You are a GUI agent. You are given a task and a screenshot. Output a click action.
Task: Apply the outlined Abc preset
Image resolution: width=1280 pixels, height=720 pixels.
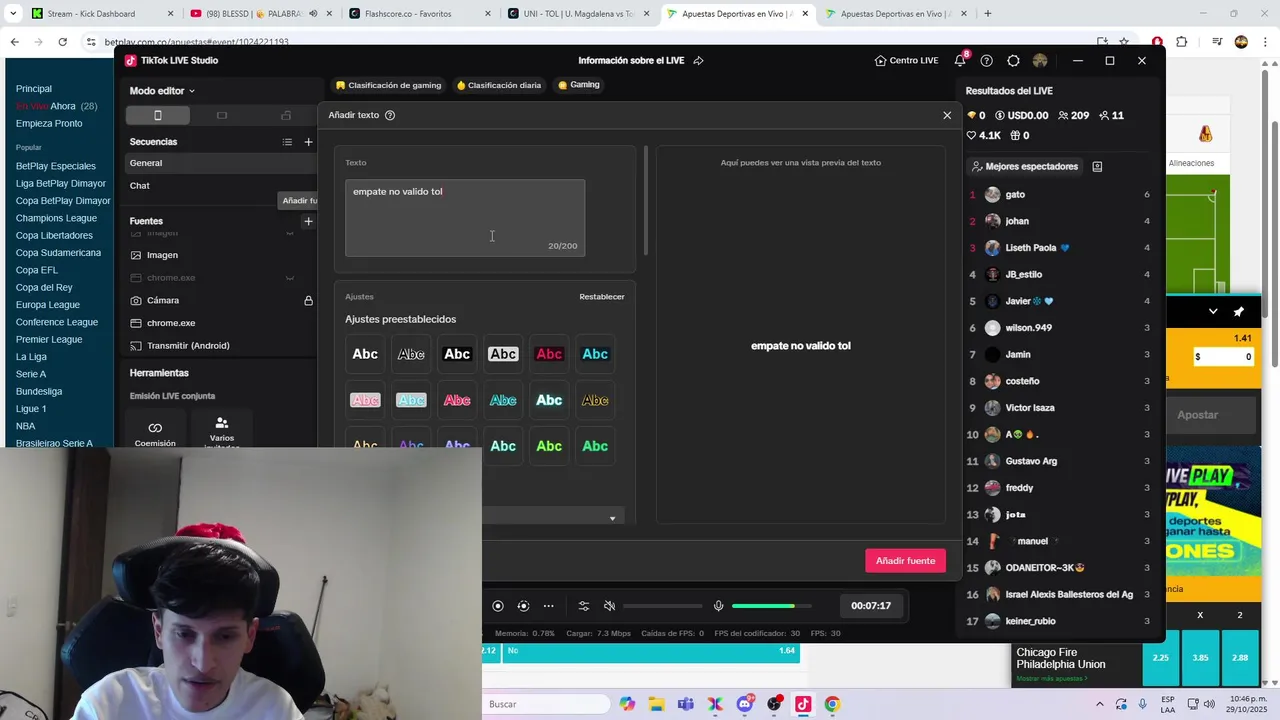coord(411,354)
